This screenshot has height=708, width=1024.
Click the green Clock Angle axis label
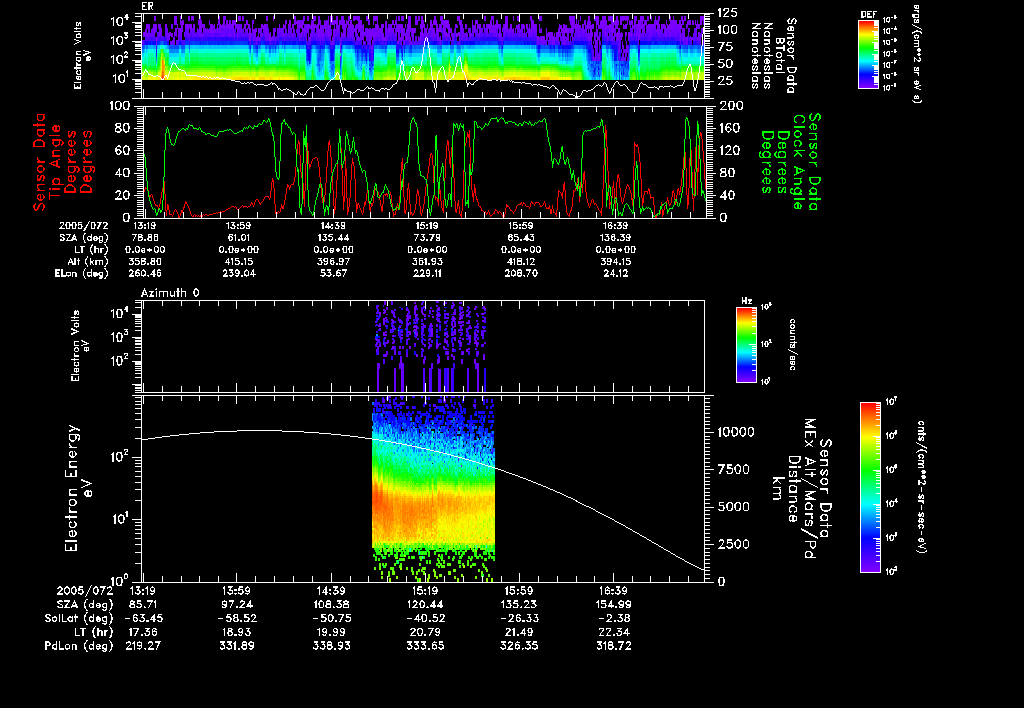[799, 160]
